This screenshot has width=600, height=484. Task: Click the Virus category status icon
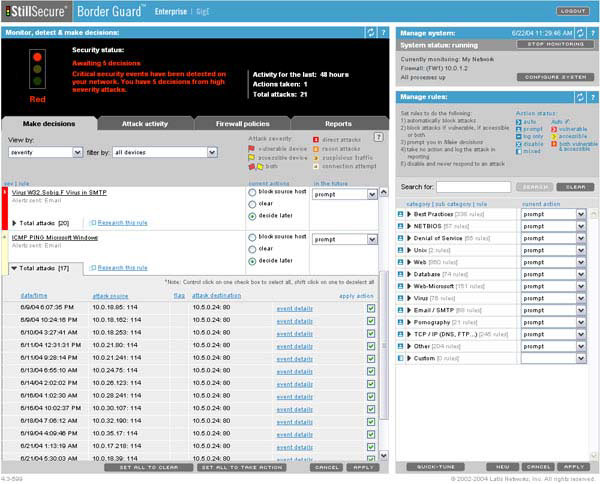(x=400, y=298)
